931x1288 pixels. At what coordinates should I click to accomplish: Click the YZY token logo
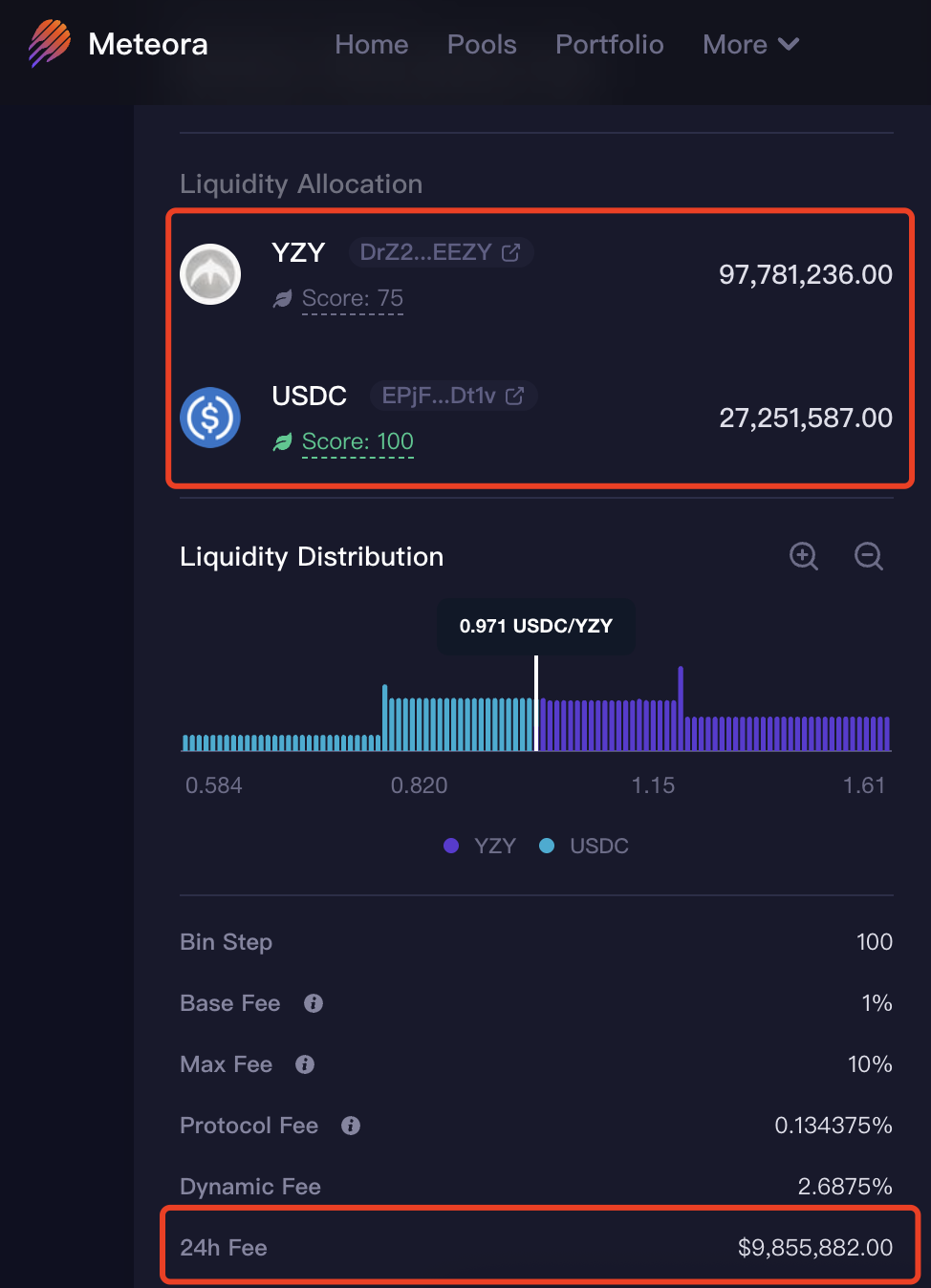(x=210, y=274)
